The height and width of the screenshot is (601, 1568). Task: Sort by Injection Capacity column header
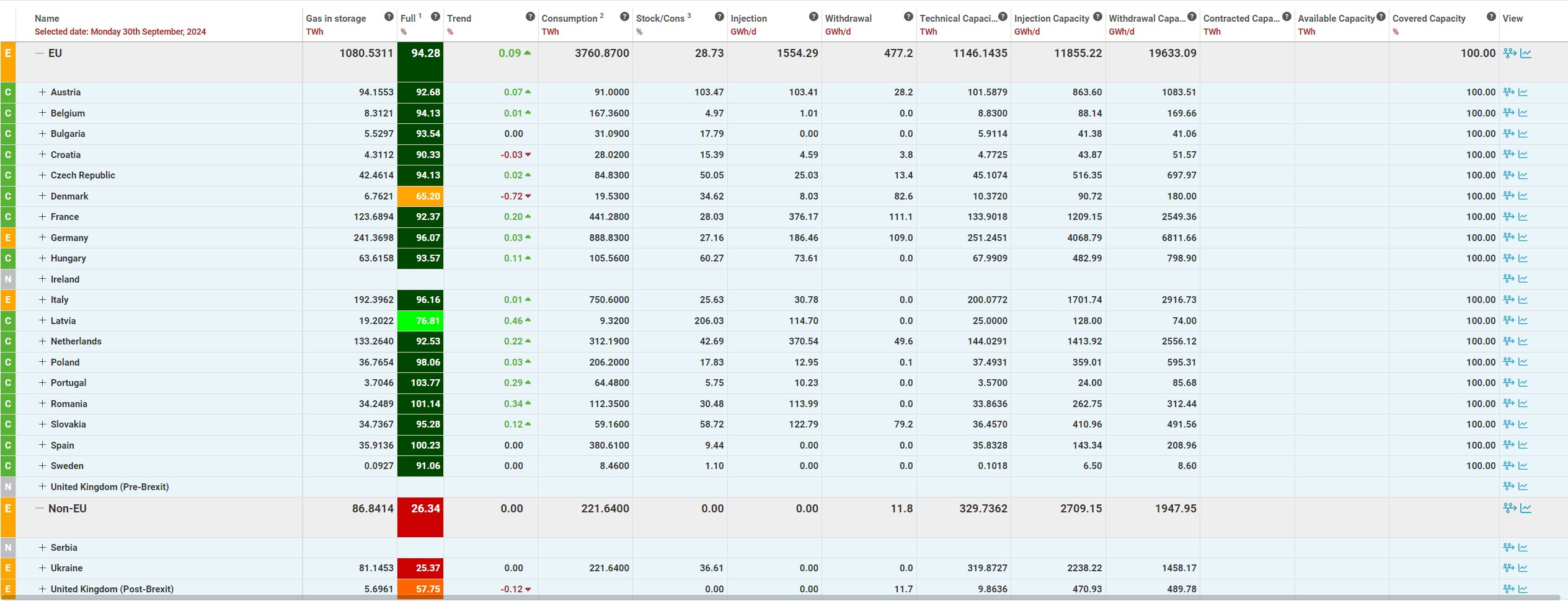click(x=1052, y=19)
